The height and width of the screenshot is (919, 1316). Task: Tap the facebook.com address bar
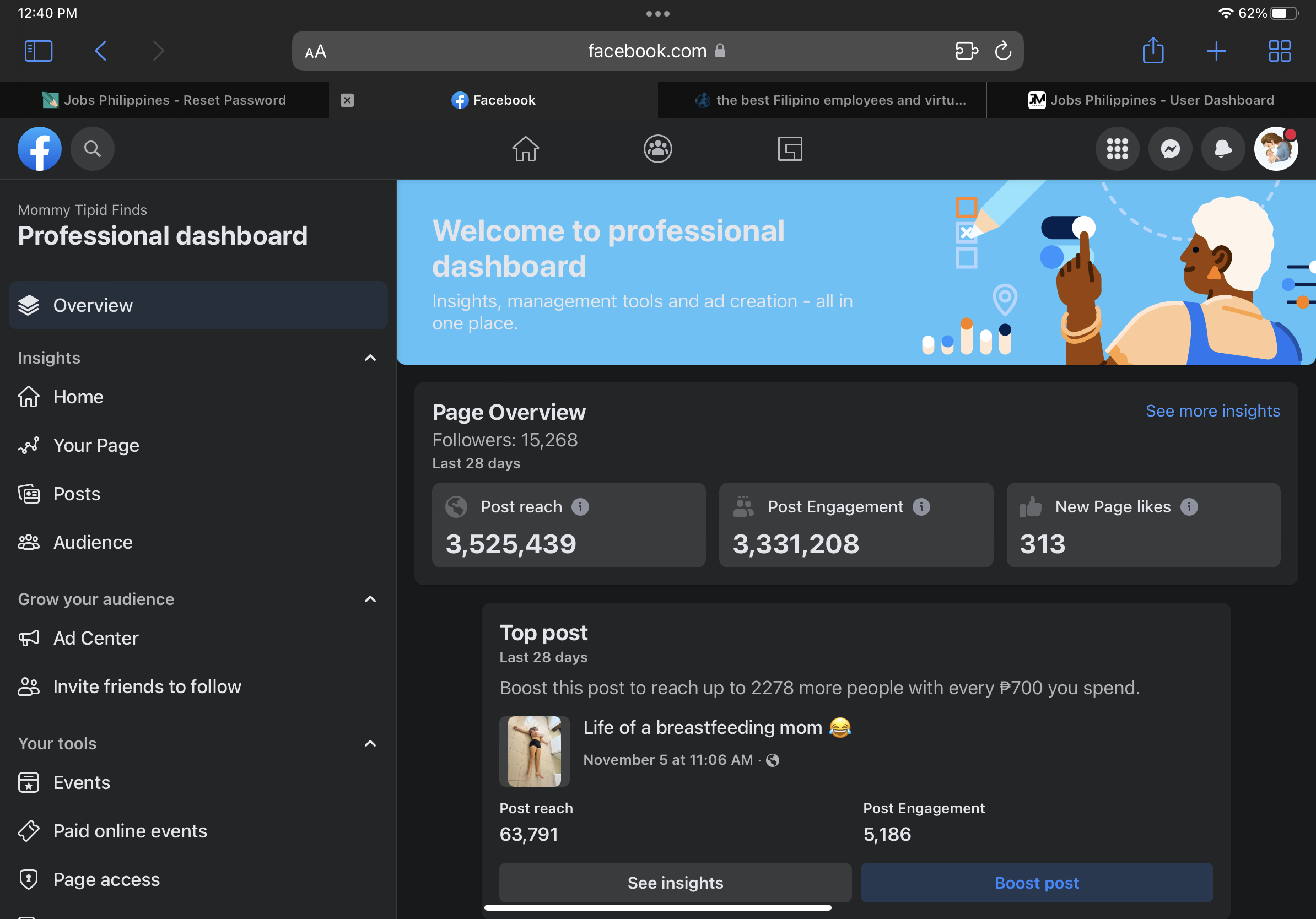pyautogui.click(x=646, y=51)
